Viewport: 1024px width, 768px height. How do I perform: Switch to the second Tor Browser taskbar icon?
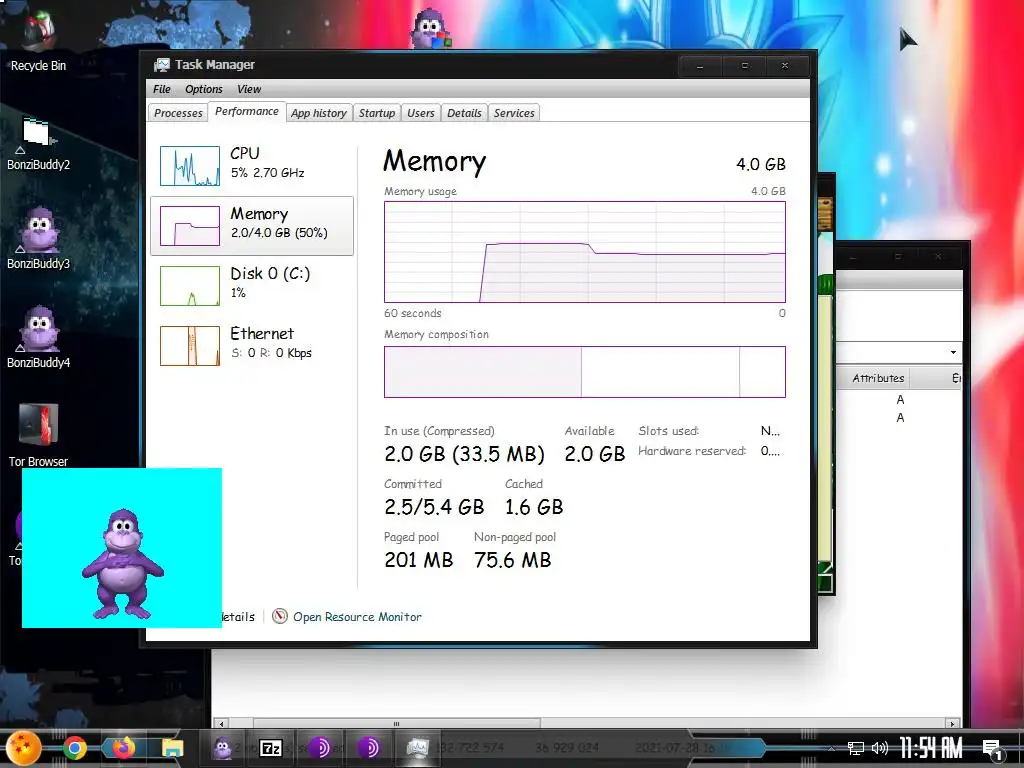(368, 748)
